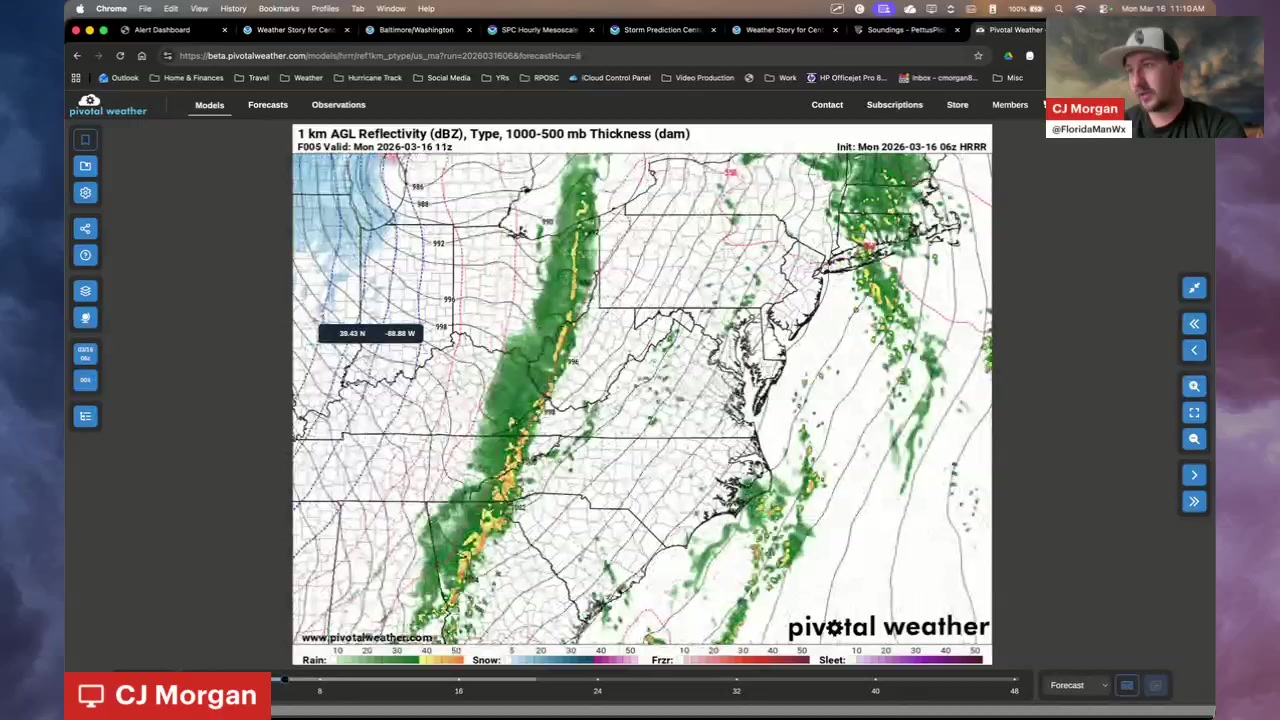
Task: Open the share icon in sidebar
Action: tap(85, 229)
